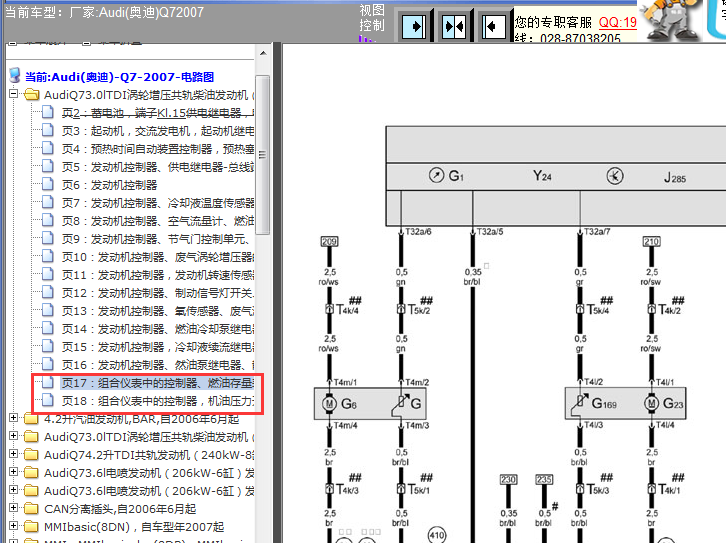Click the G23 motor symbol

(x=651, y=403)
